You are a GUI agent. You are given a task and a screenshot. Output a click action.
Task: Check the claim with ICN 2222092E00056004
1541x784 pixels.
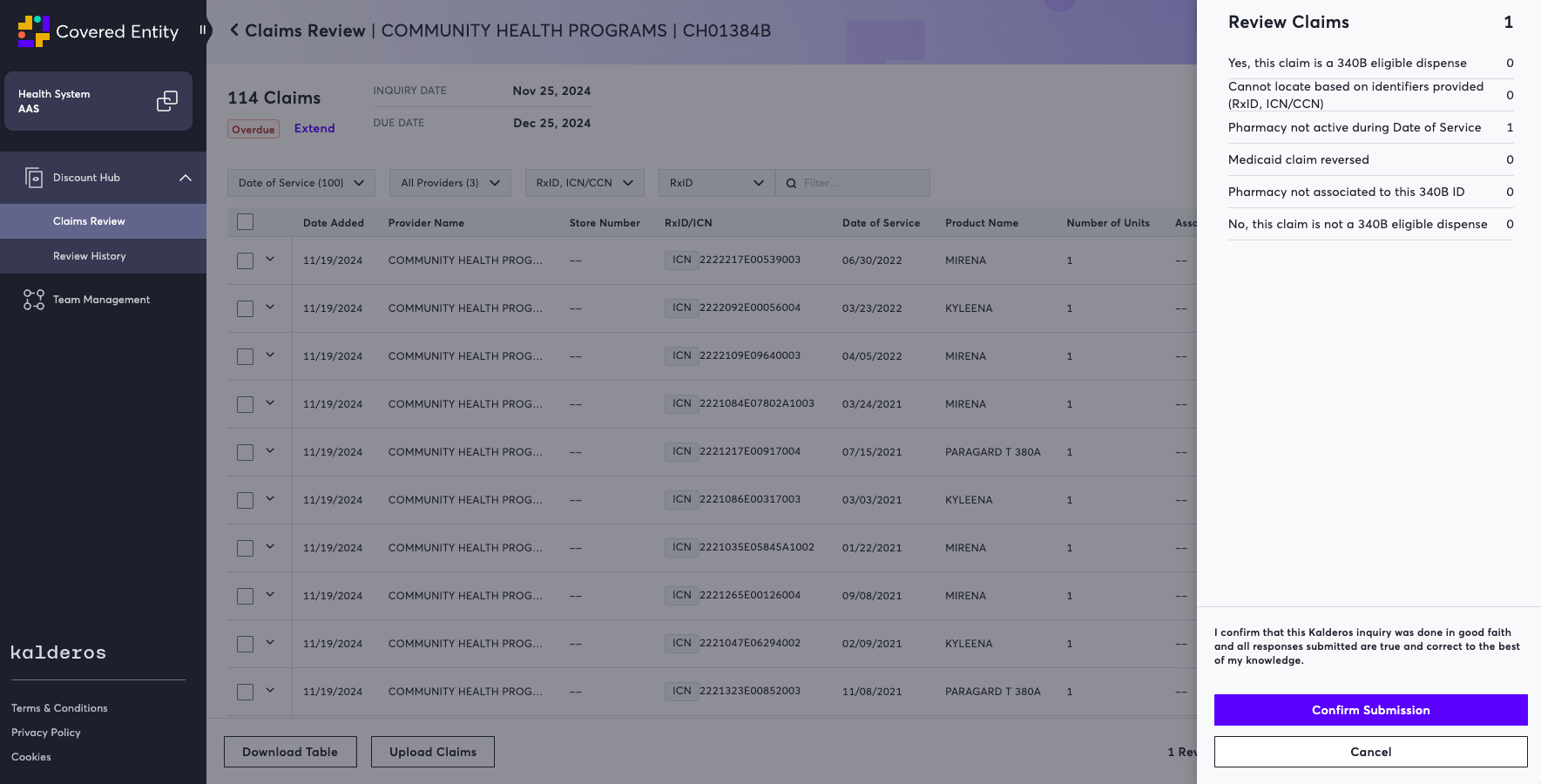(246, 308)
